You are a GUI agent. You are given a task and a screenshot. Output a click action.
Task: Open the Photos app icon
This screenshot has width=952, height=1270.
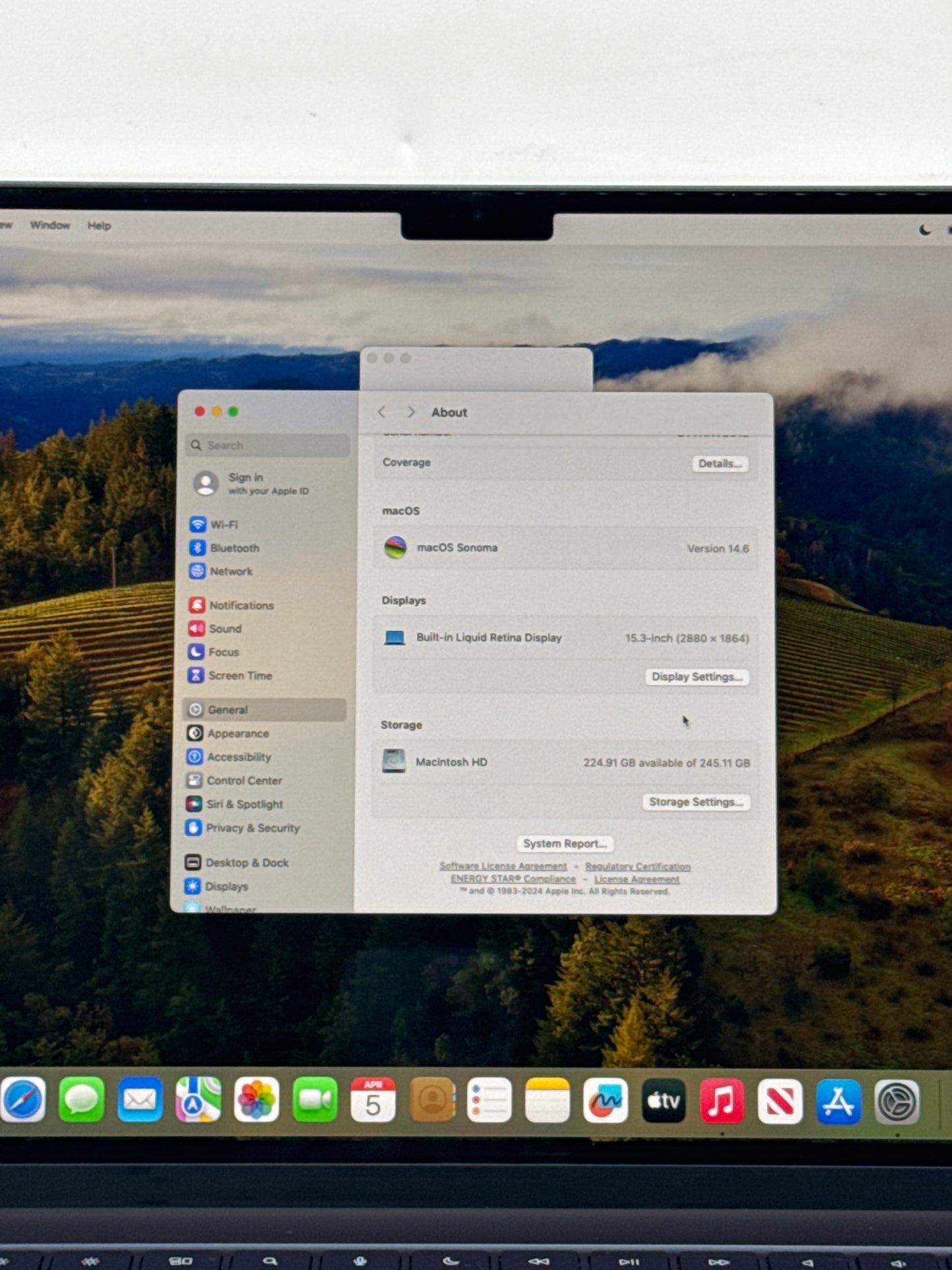[256, 1100]
